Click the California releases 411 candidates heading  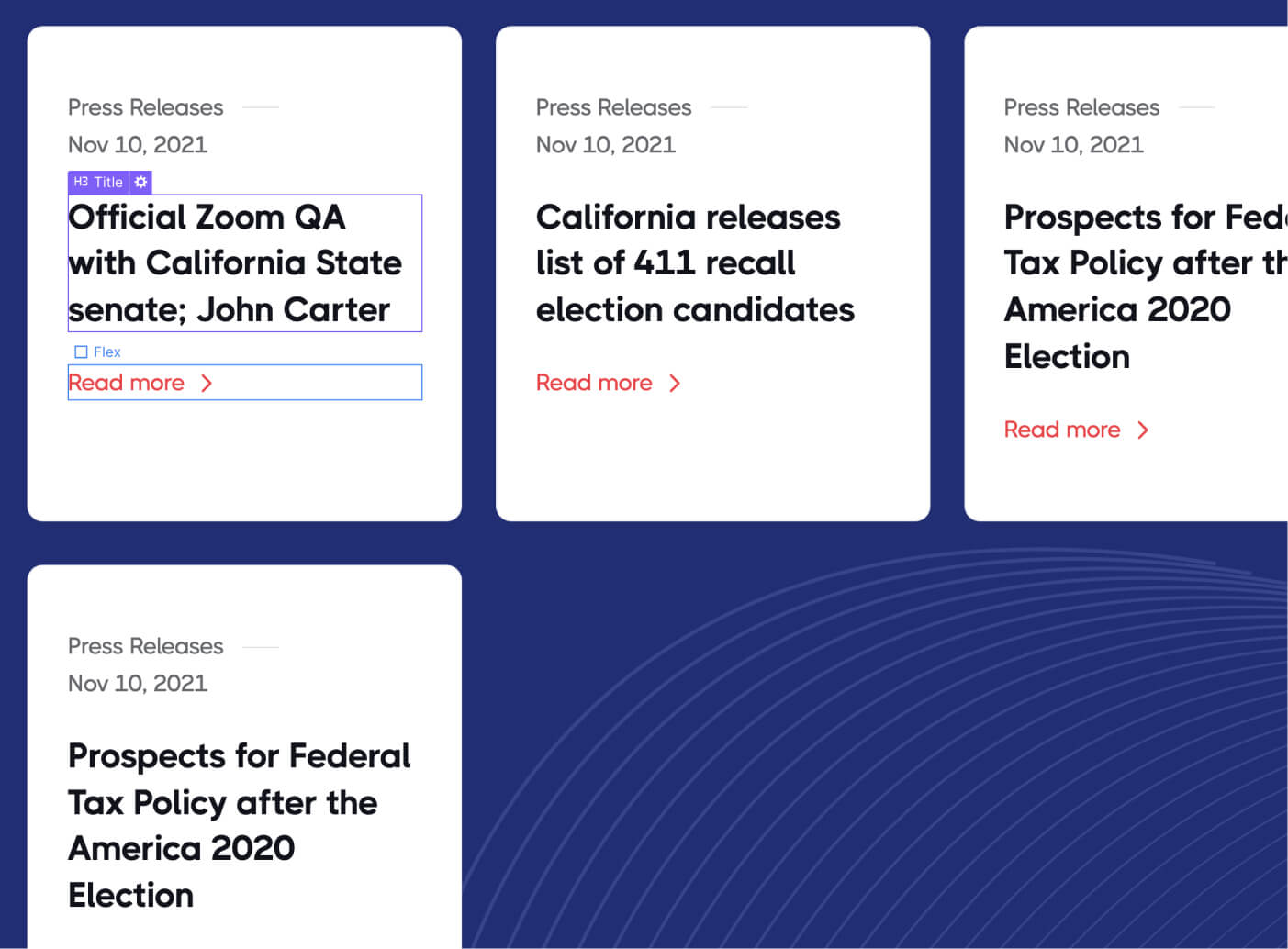pyautogui.click(x=695, y=263)
